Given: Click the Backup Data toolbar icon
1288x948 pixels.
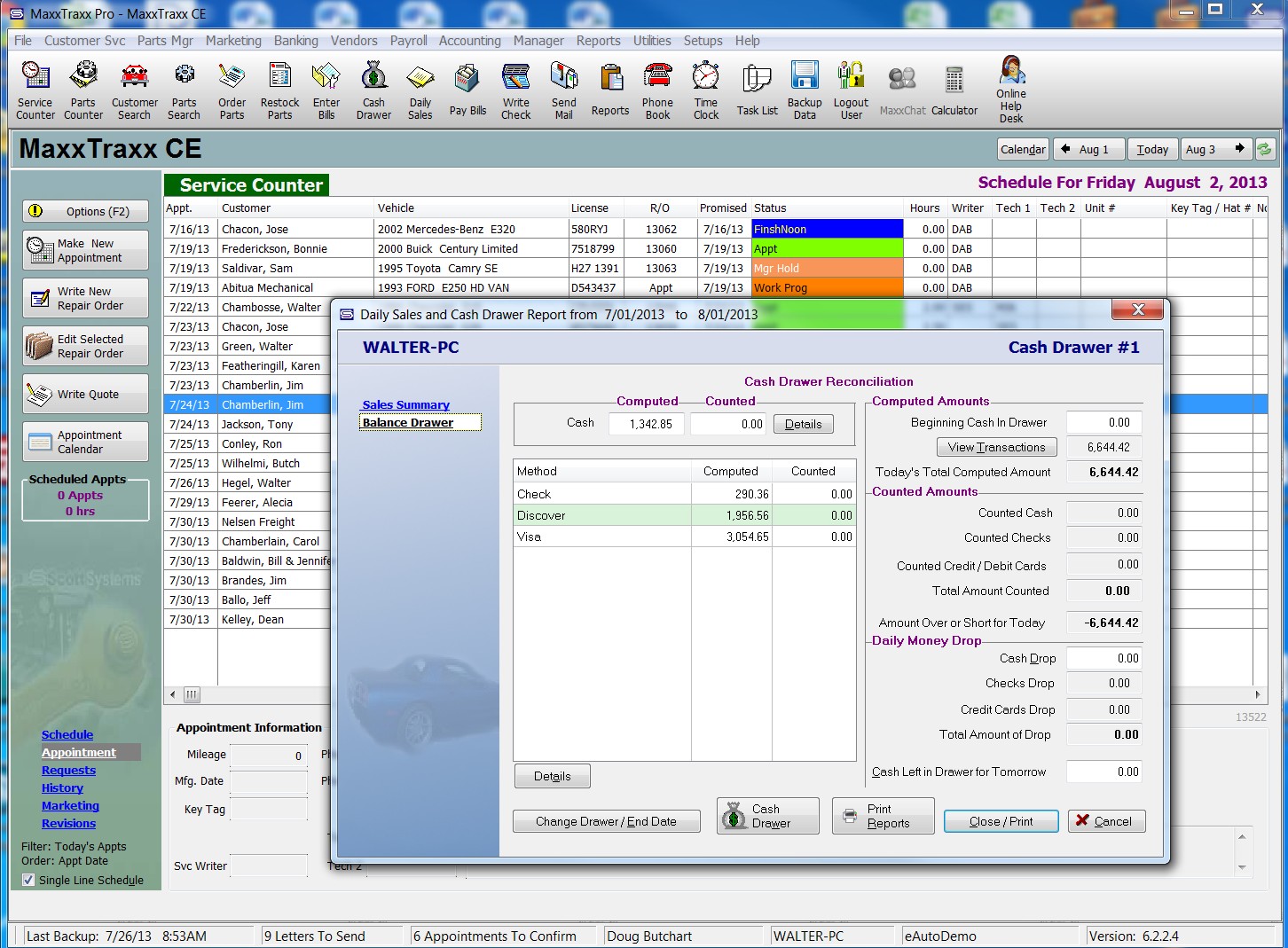Looking at the screenshot, I should [805, 90].
